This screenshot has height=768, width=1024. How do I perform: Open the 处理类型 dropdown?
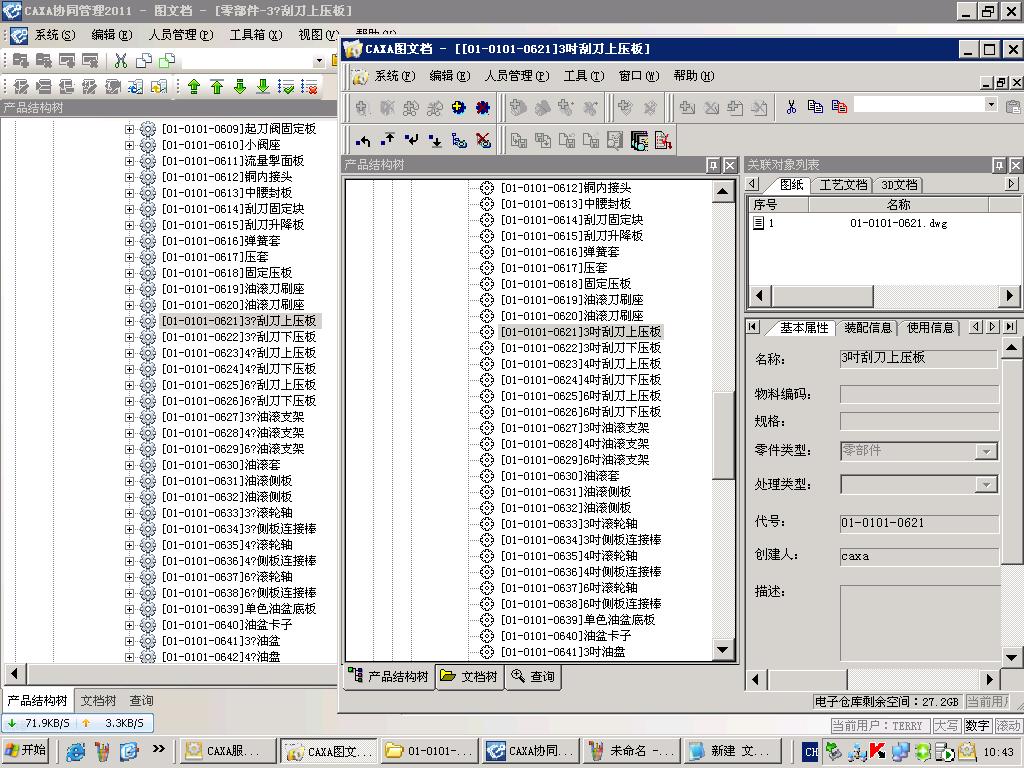coord(986,485)
